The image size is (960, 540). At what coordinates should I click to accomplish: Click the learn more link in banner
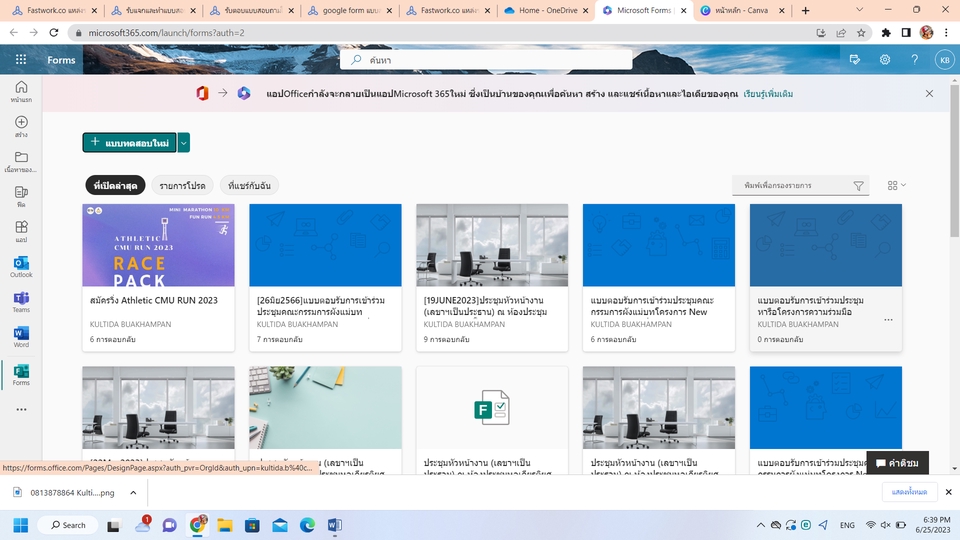coord(768,94)
